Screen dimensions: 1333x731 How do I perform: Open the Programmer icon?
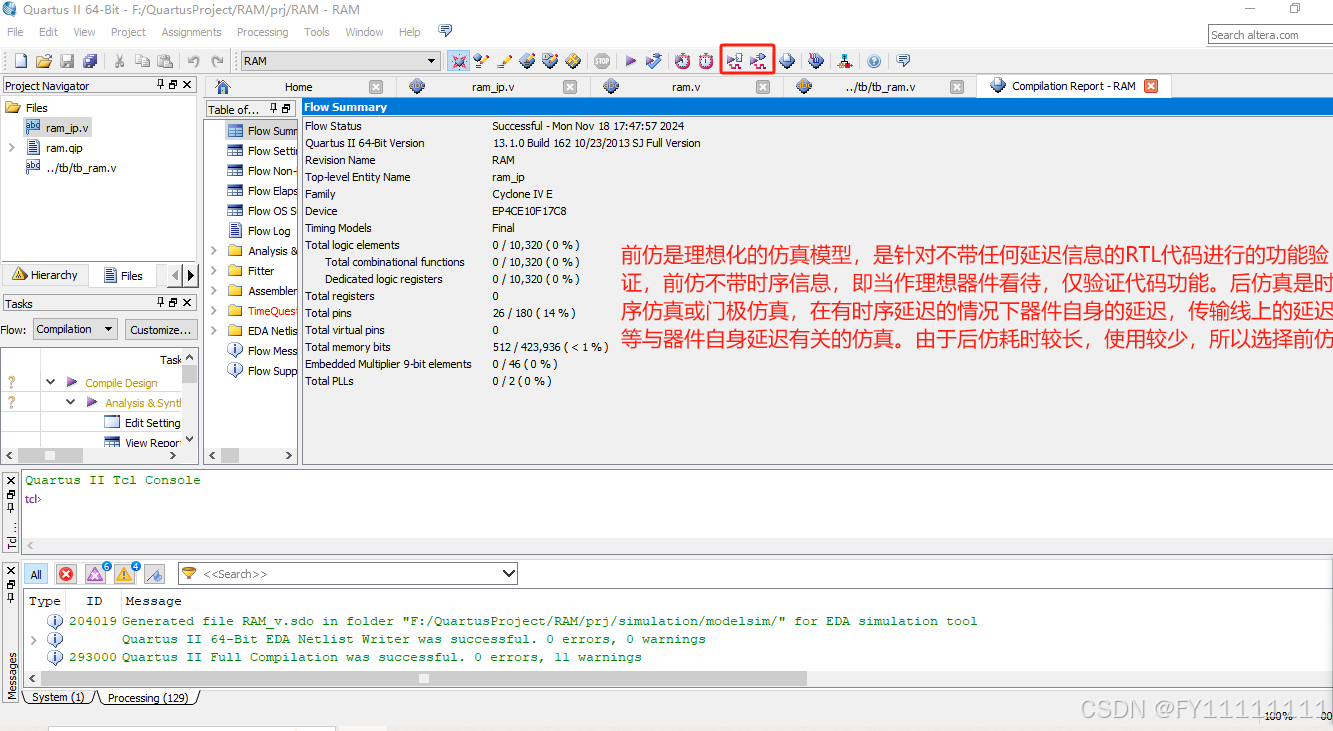click(816, 61)
